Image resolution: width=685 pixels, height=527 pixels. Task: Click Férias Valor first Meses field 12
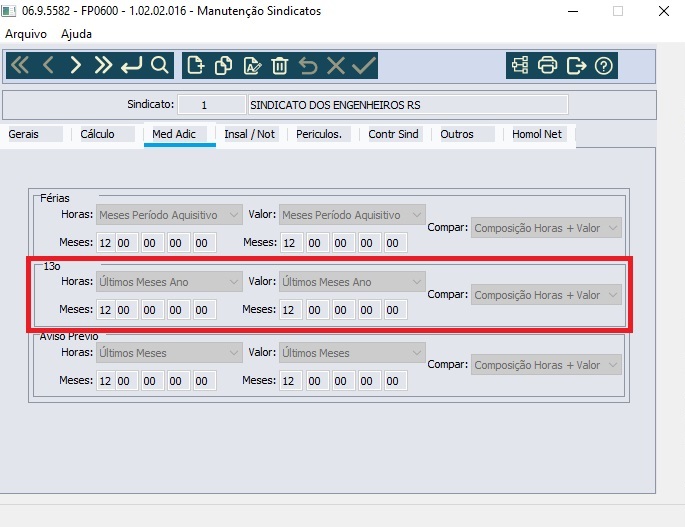coord(290,243)
